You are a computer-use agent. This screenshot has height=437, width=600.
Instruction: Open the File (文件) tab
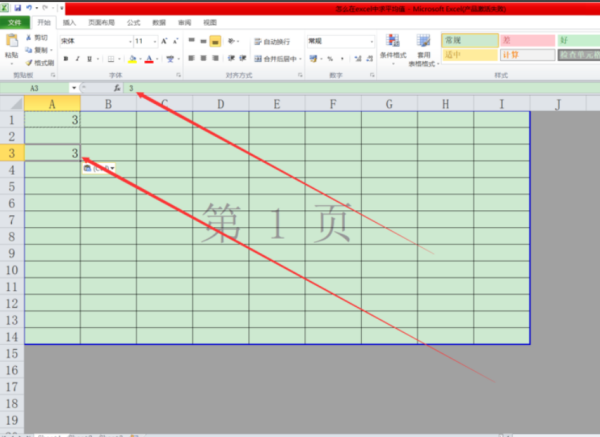15,23
